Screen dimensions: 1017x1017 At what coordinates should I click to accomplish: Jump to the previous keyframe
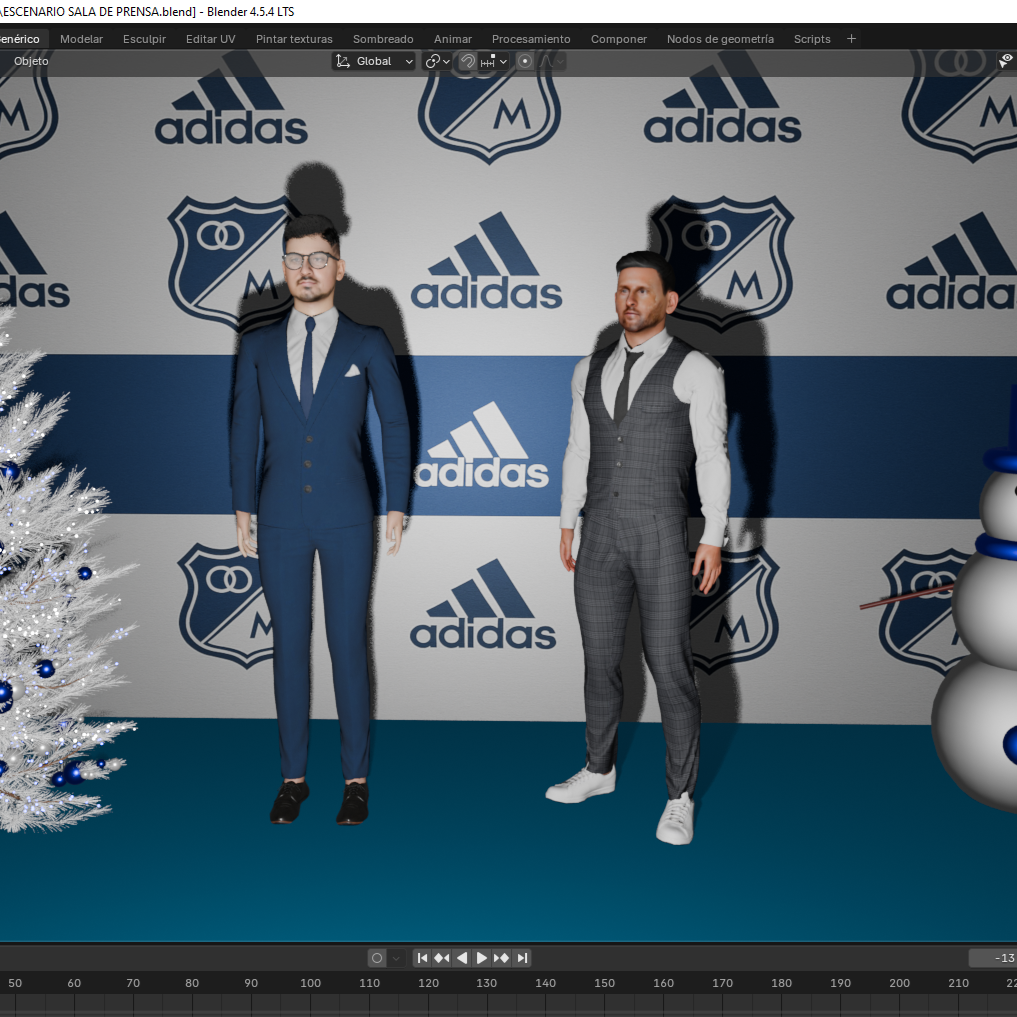[x=442, y=958]
